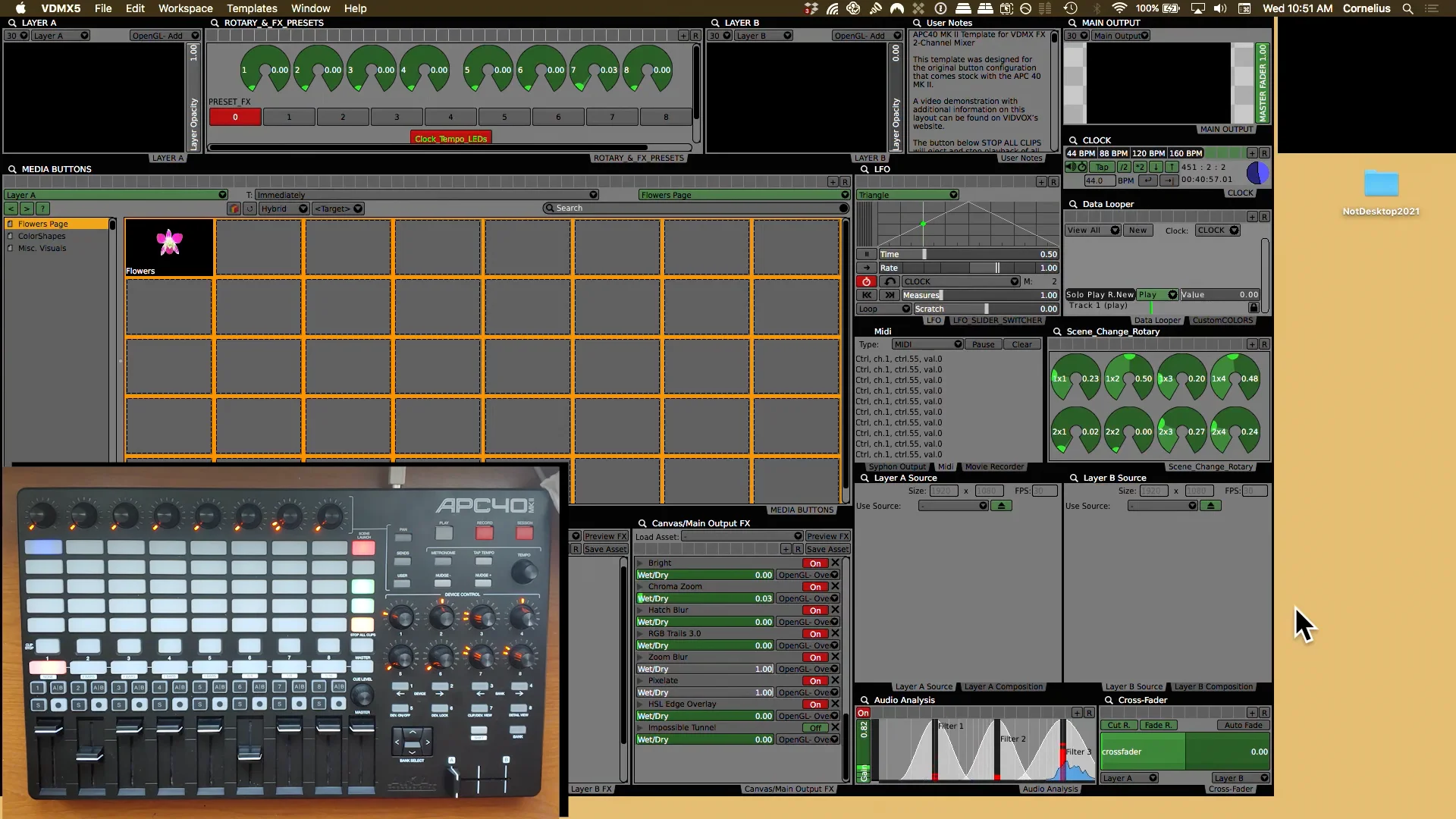Toggle RGB Trails 3.0 On button

(815, 634)
